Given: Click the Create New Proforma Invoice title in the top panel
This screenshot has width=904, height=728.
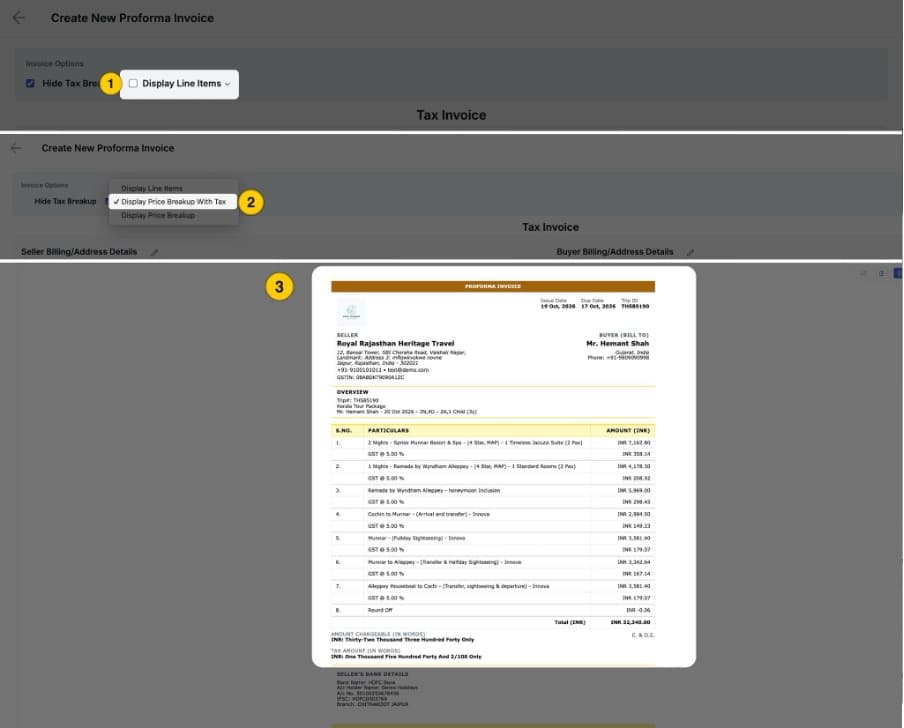Looking at the screenshot, I should coord(132,18).
